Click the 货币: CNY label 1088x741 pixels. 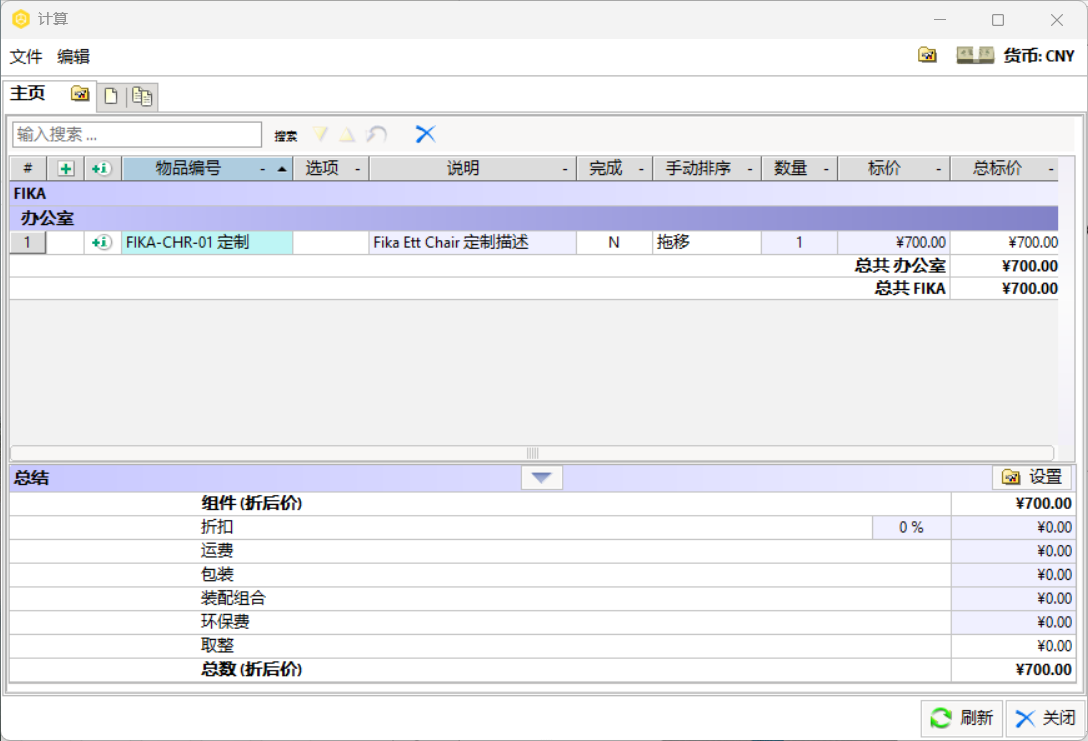pyautogui.click(x=1039, y=56)
